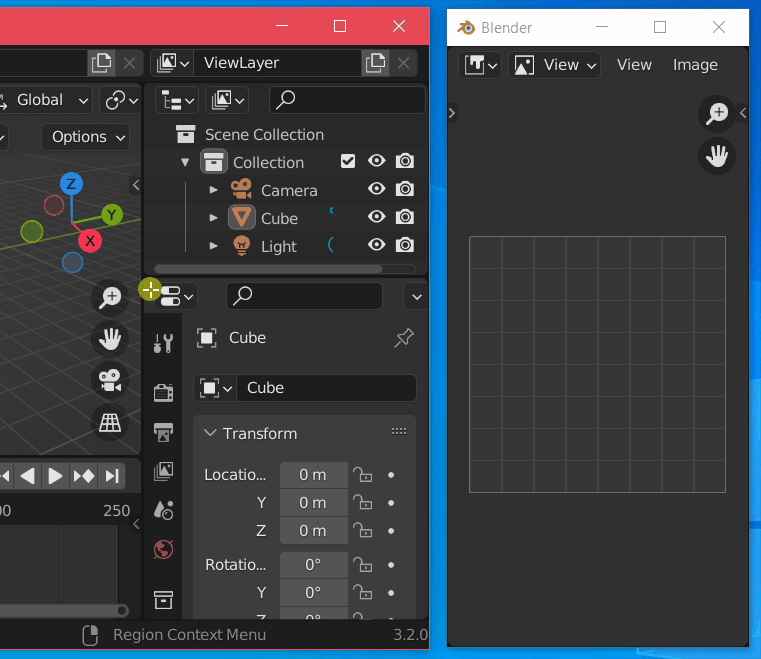The height and width of the screenshot is (659, 761).
Task: Click the Light object icon in outliner
Action: 241,246
